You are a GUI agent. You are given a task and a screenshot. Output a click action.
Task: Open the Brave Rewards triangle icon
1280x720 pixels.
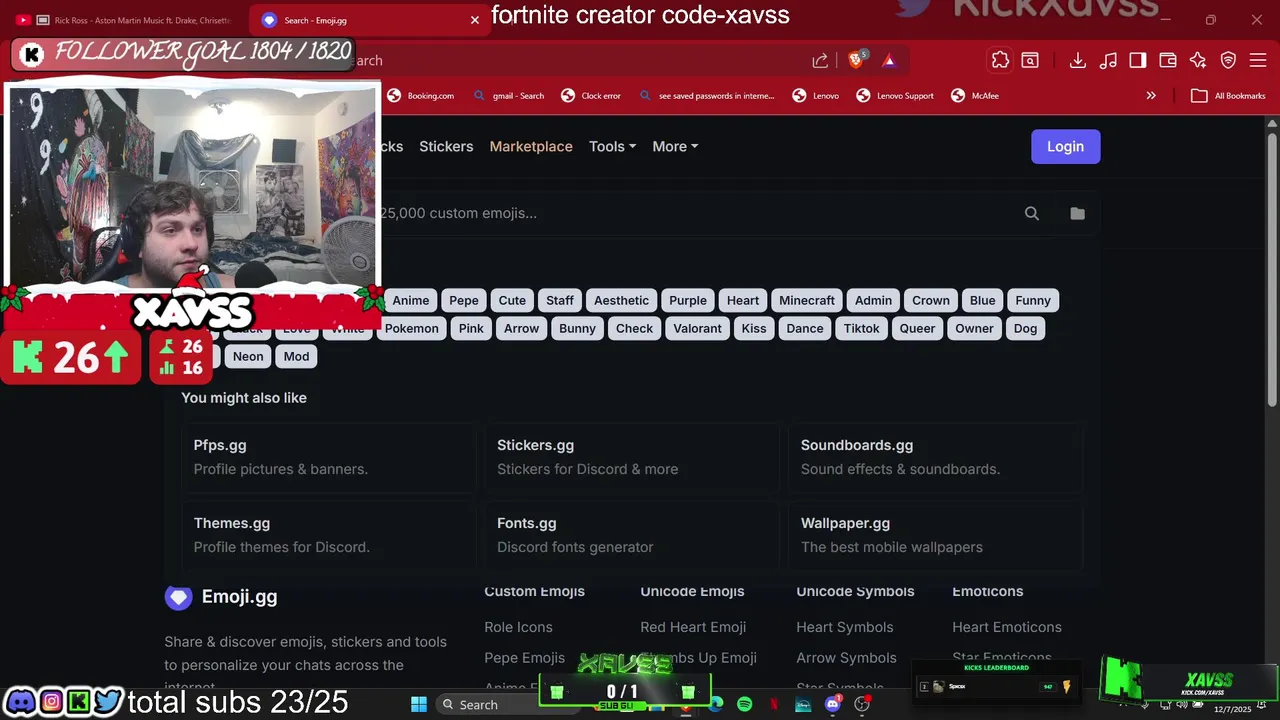coord(889,60)
